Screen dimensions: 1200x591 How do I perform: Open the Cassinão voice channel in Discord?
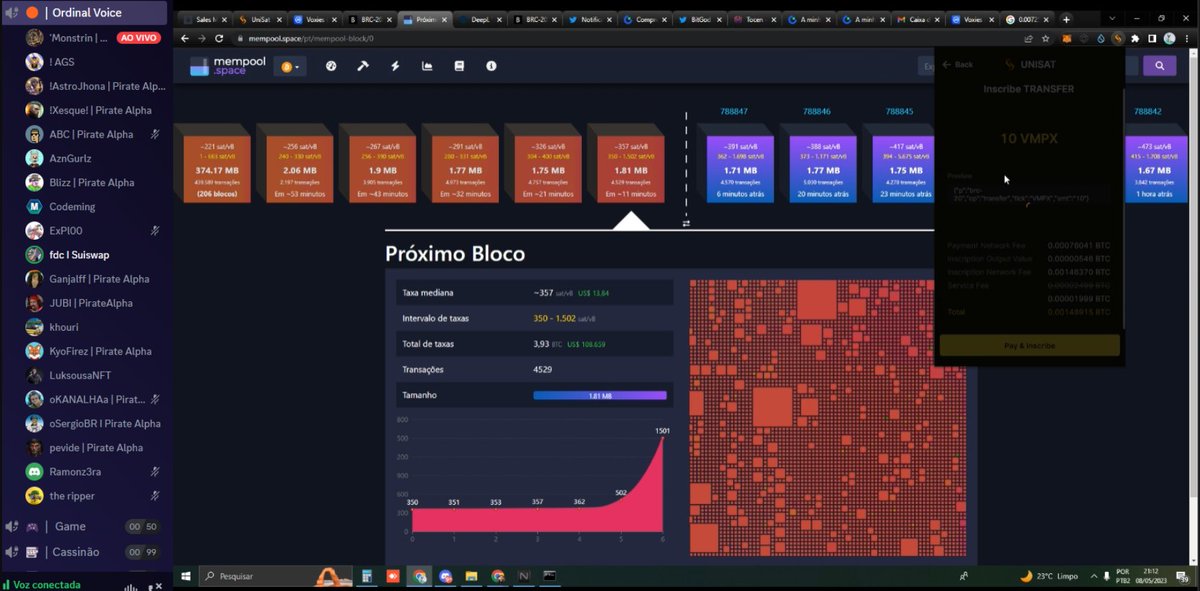[x=84, y=552]
